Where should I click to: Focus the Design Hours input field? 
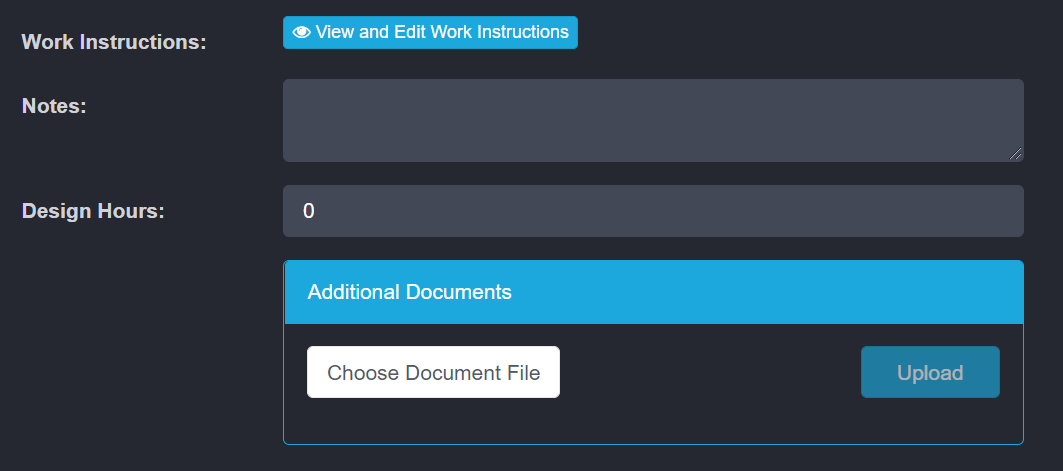[x=652, y=211]
